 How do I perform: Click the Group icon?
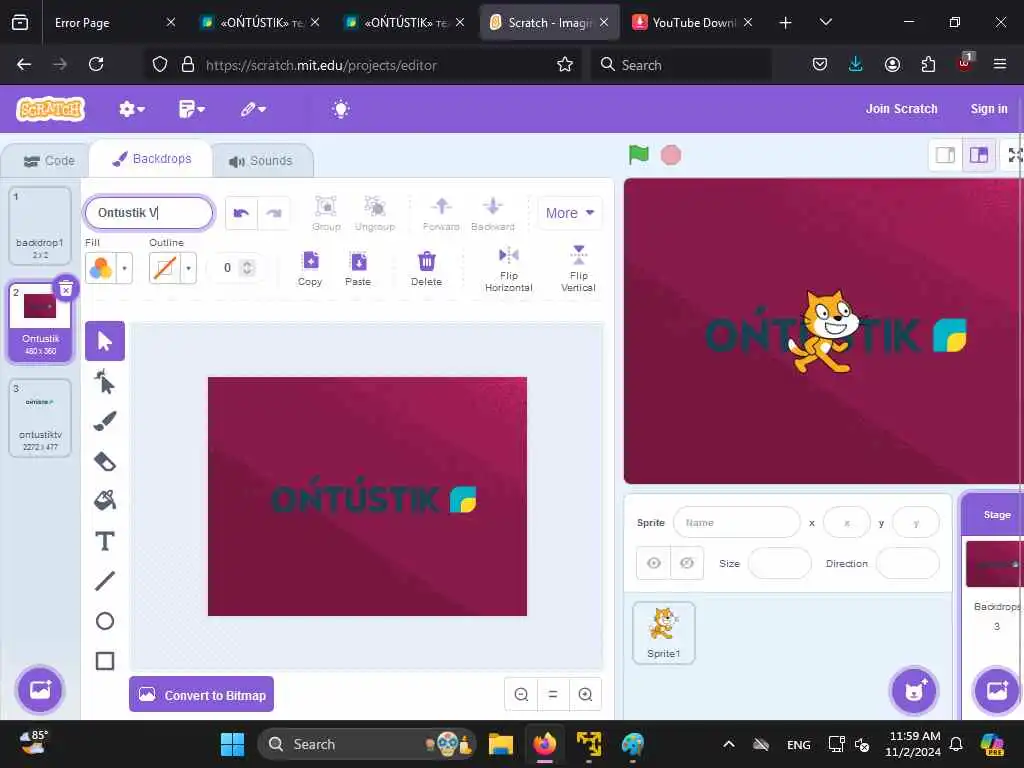326,213
